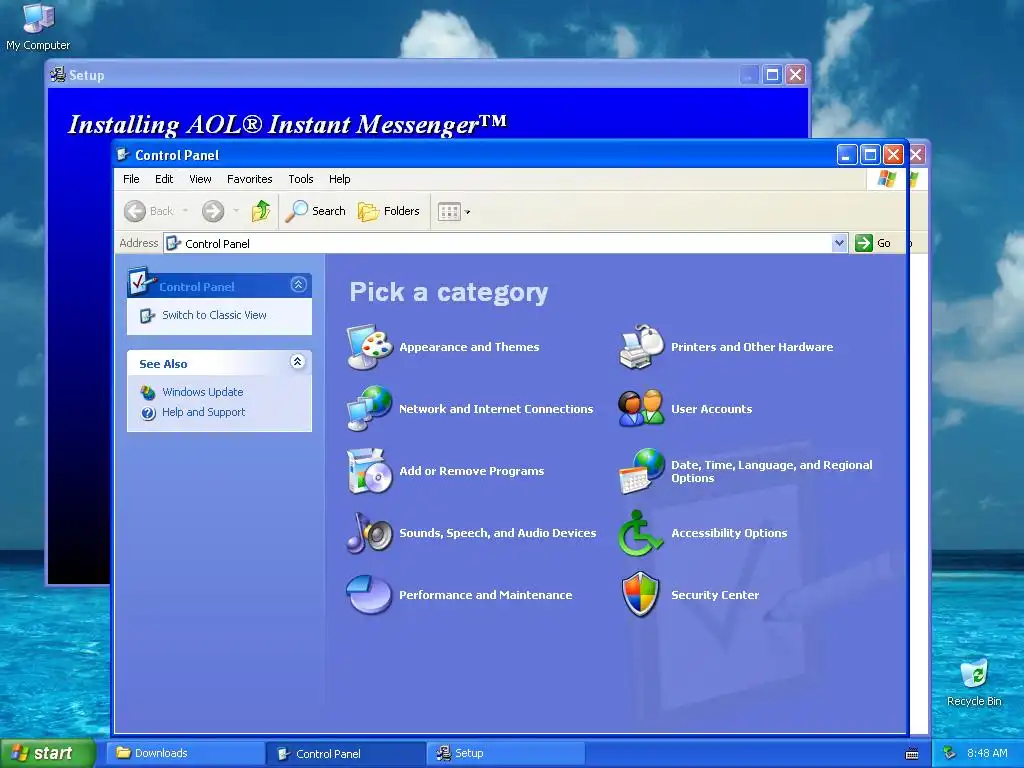Open the Forward history dropdown arrow
Image resolution: width=1024 pixels, height=768 pixels.
coord(236,211)
